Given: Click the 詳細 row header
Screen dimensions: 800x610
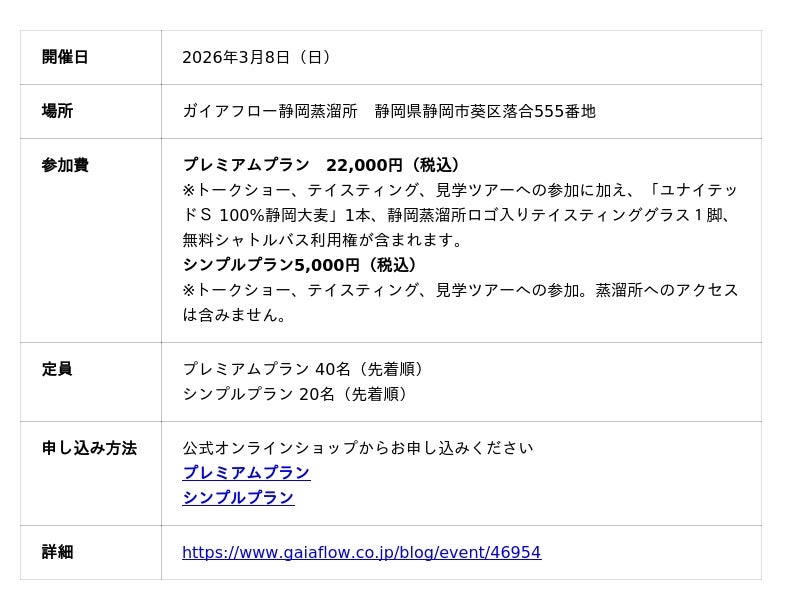Looking at the screenshot, I should [57, 552].
